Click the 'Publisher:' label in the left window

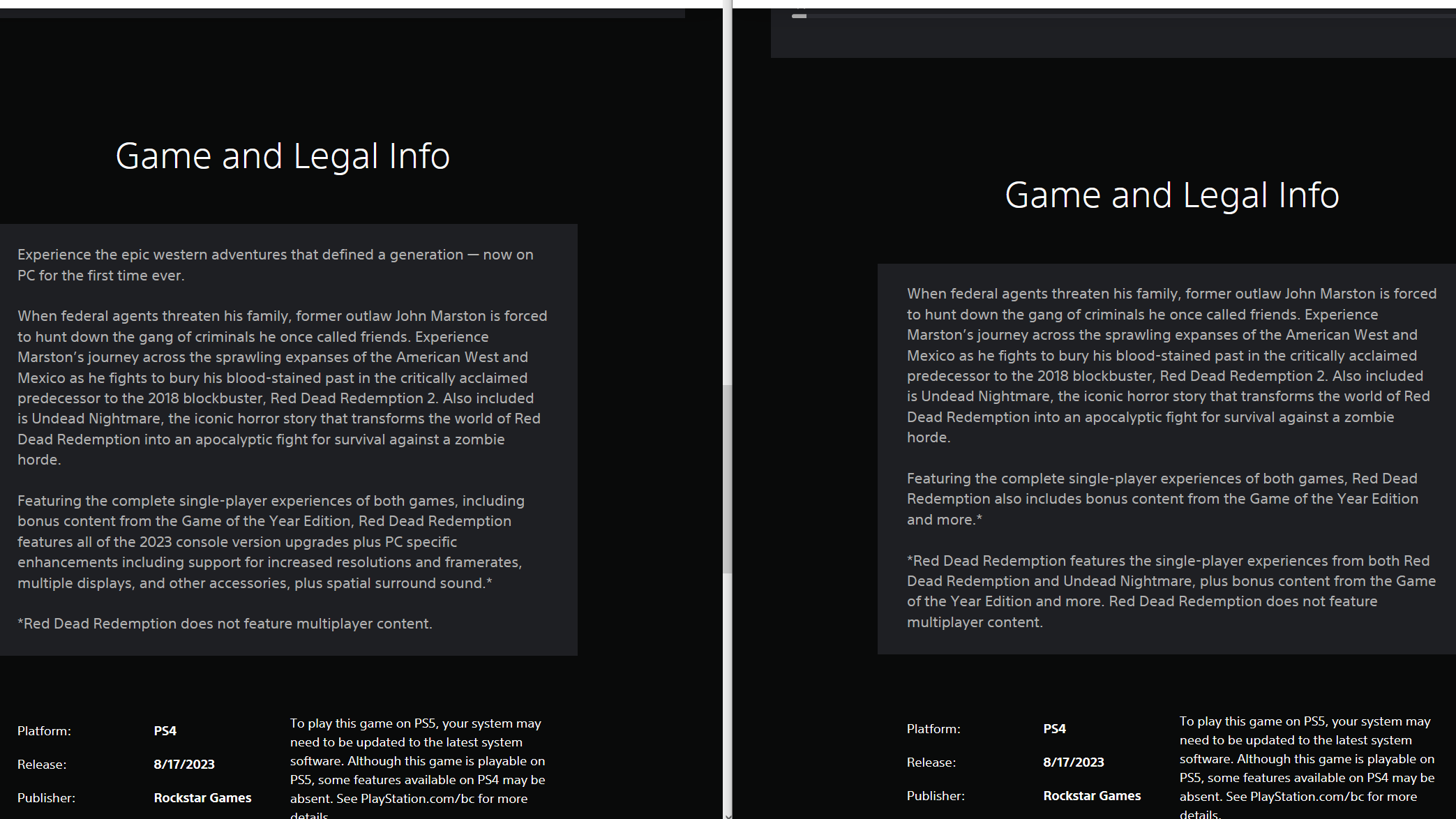[x=46, y=798]
